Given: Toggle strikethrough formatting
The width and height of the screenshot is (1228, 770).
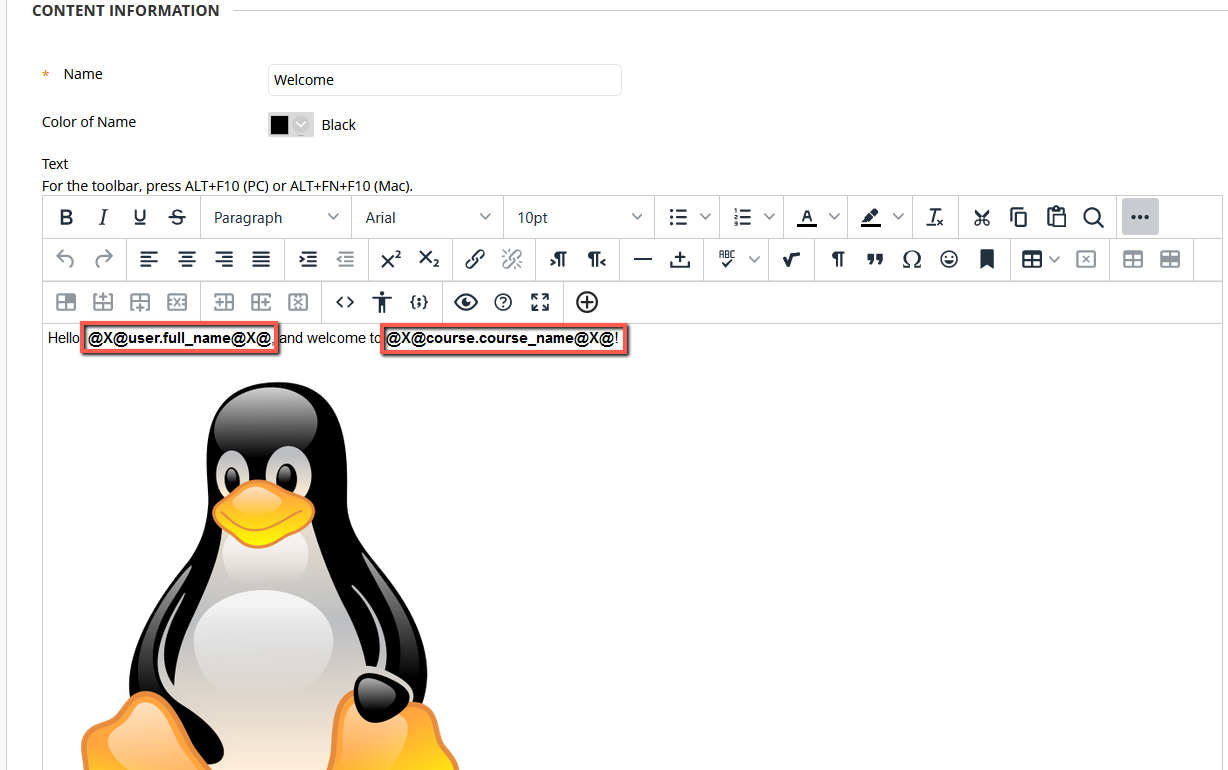Looking at the screenshot, I should pos(177,217).
